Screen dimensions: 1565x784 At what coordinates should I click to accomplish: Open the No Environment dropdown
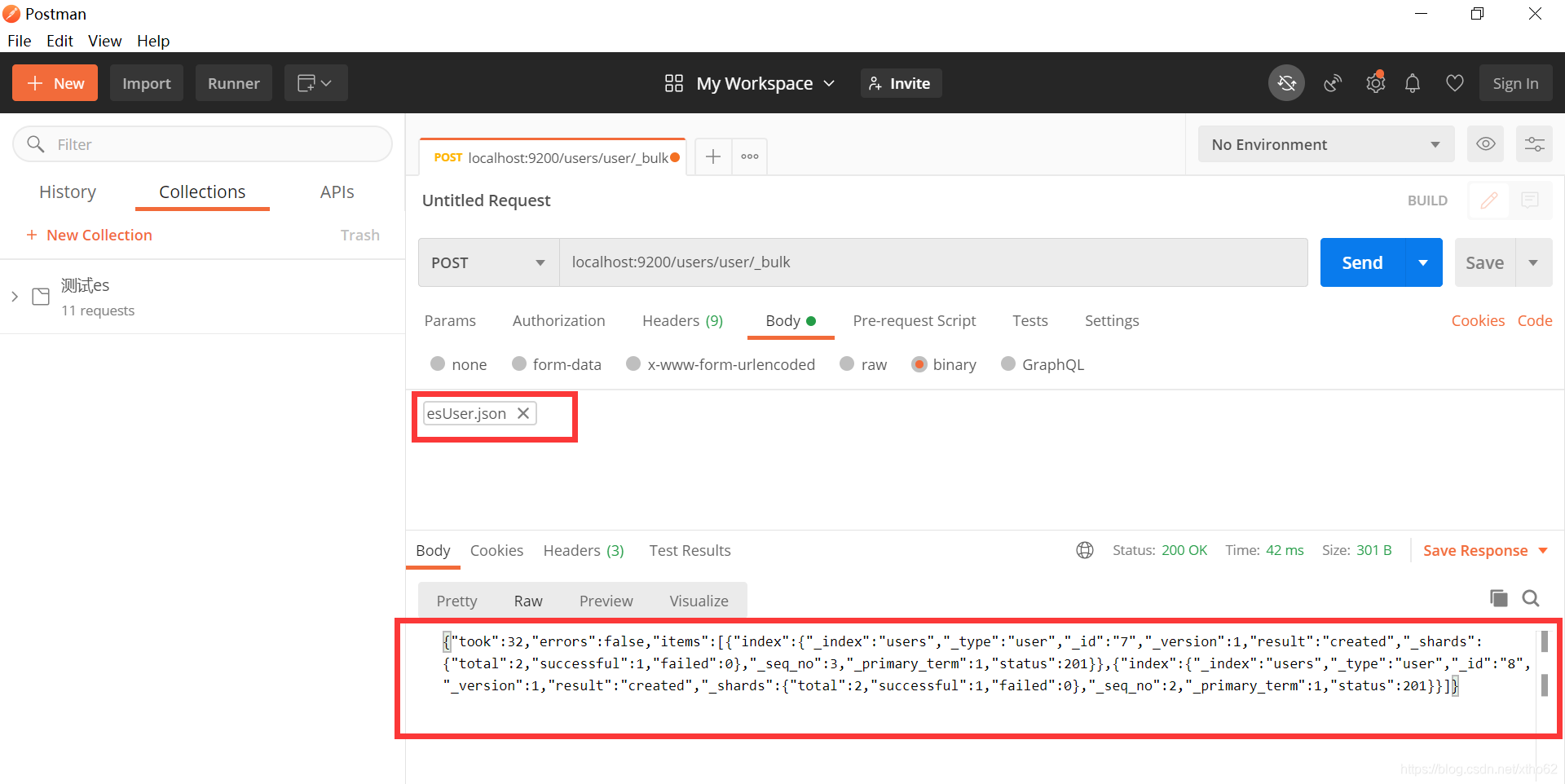(1325, 144)
